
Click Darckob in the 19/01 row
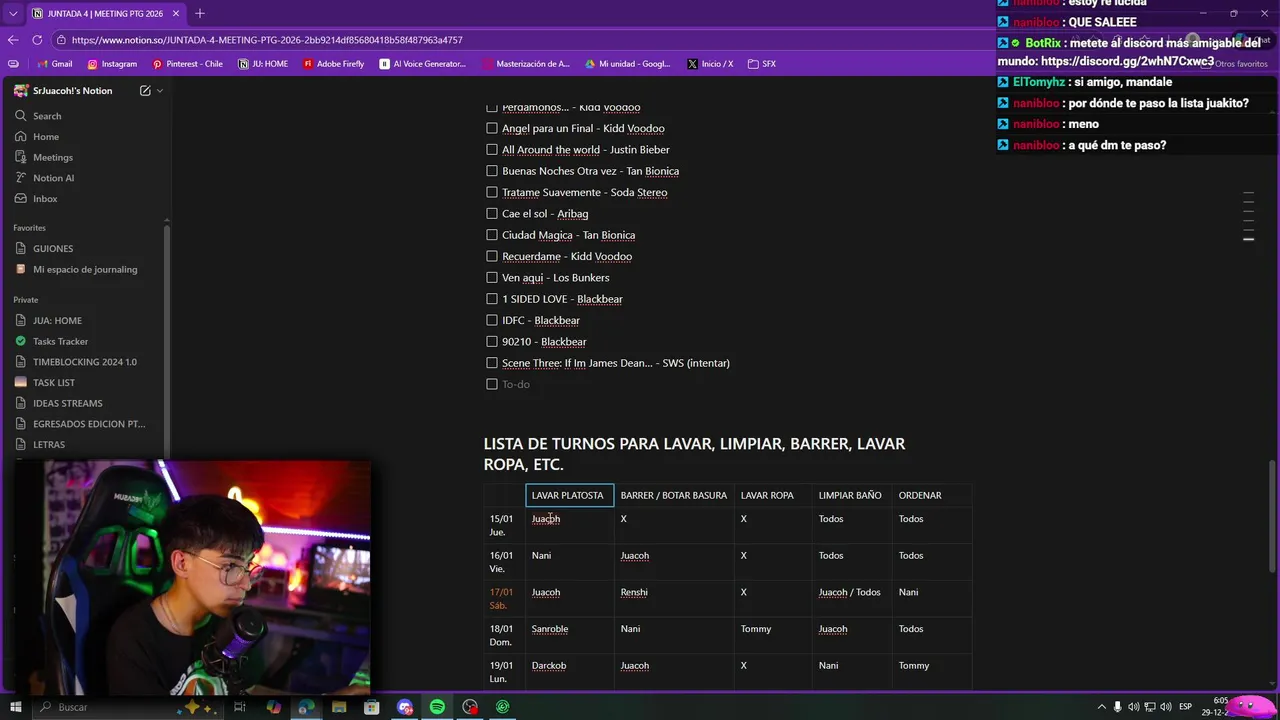coord(549,666)
